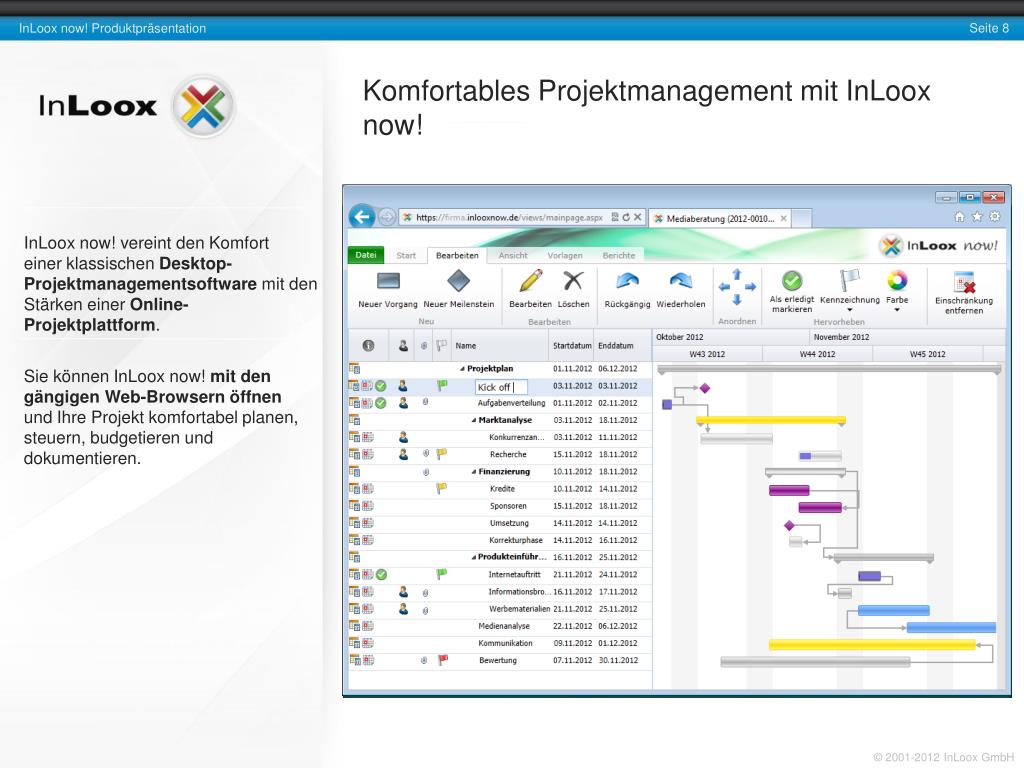Click the Wiederholen redo arrow
The height and width of the screenshot is (768, 1024).
coord(680,281)
